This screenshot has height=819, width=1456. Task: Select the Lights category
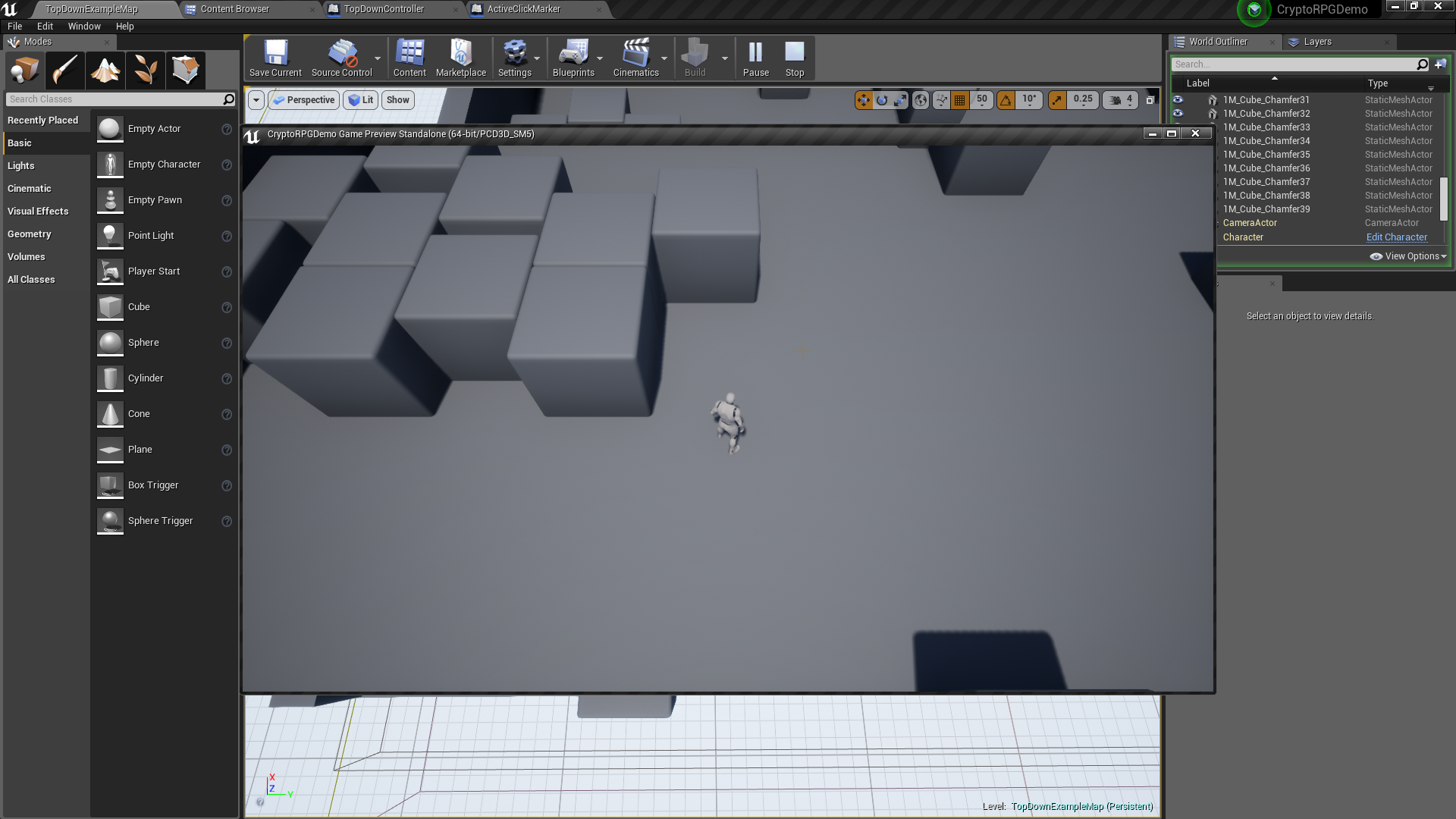[21, 165]
